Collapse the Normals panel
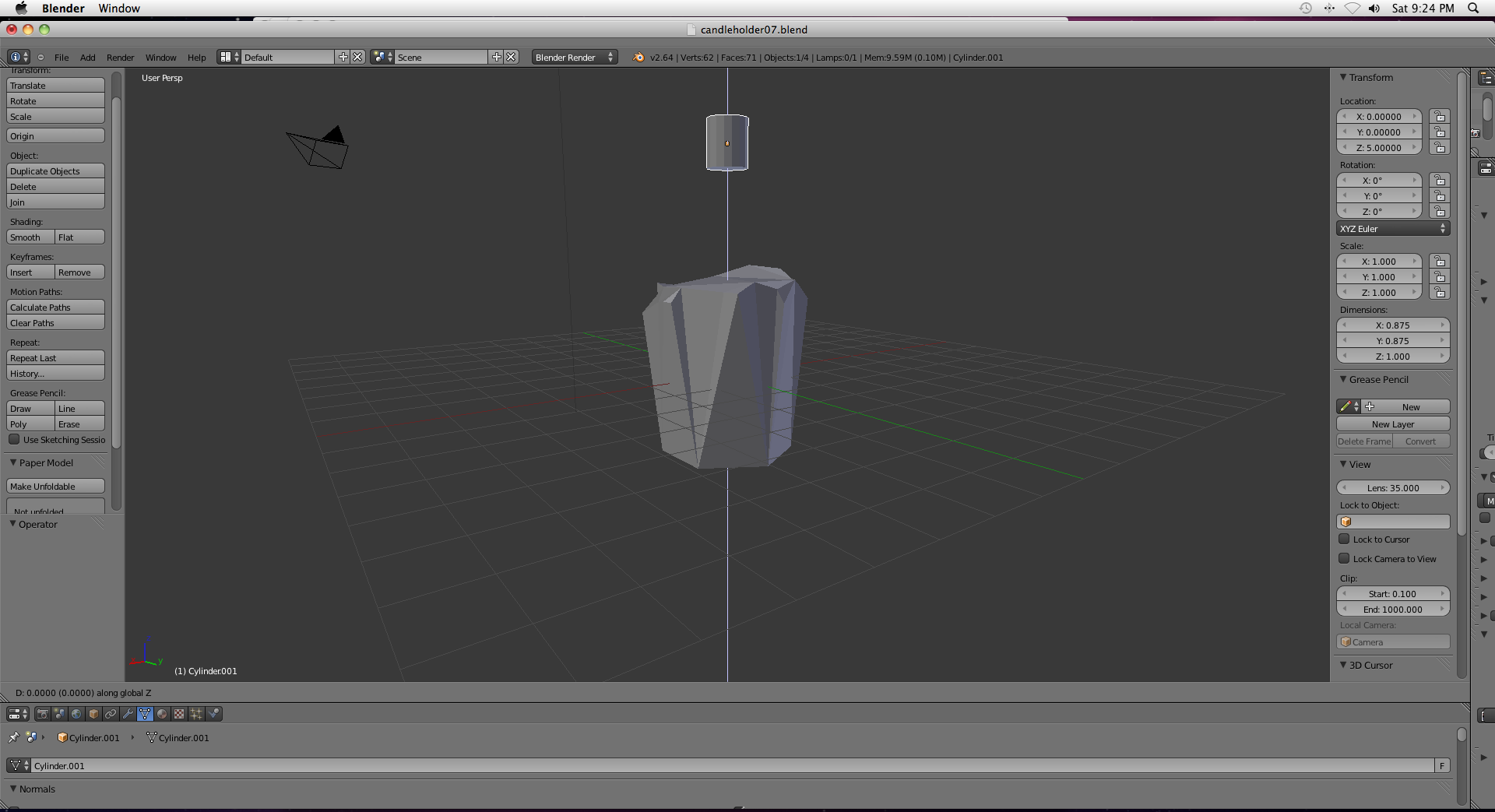This screenshot has height=812, width=1495. (13, 789)
